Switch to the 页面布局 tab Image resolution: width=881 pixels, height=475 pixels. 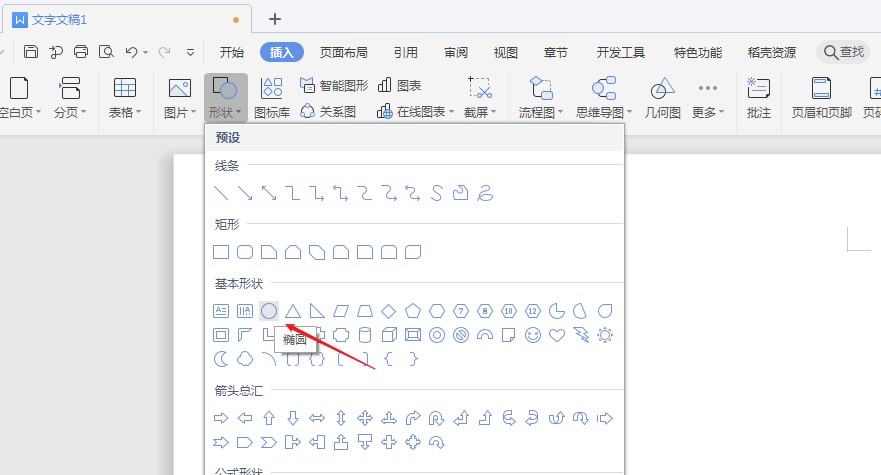point(343,53)
